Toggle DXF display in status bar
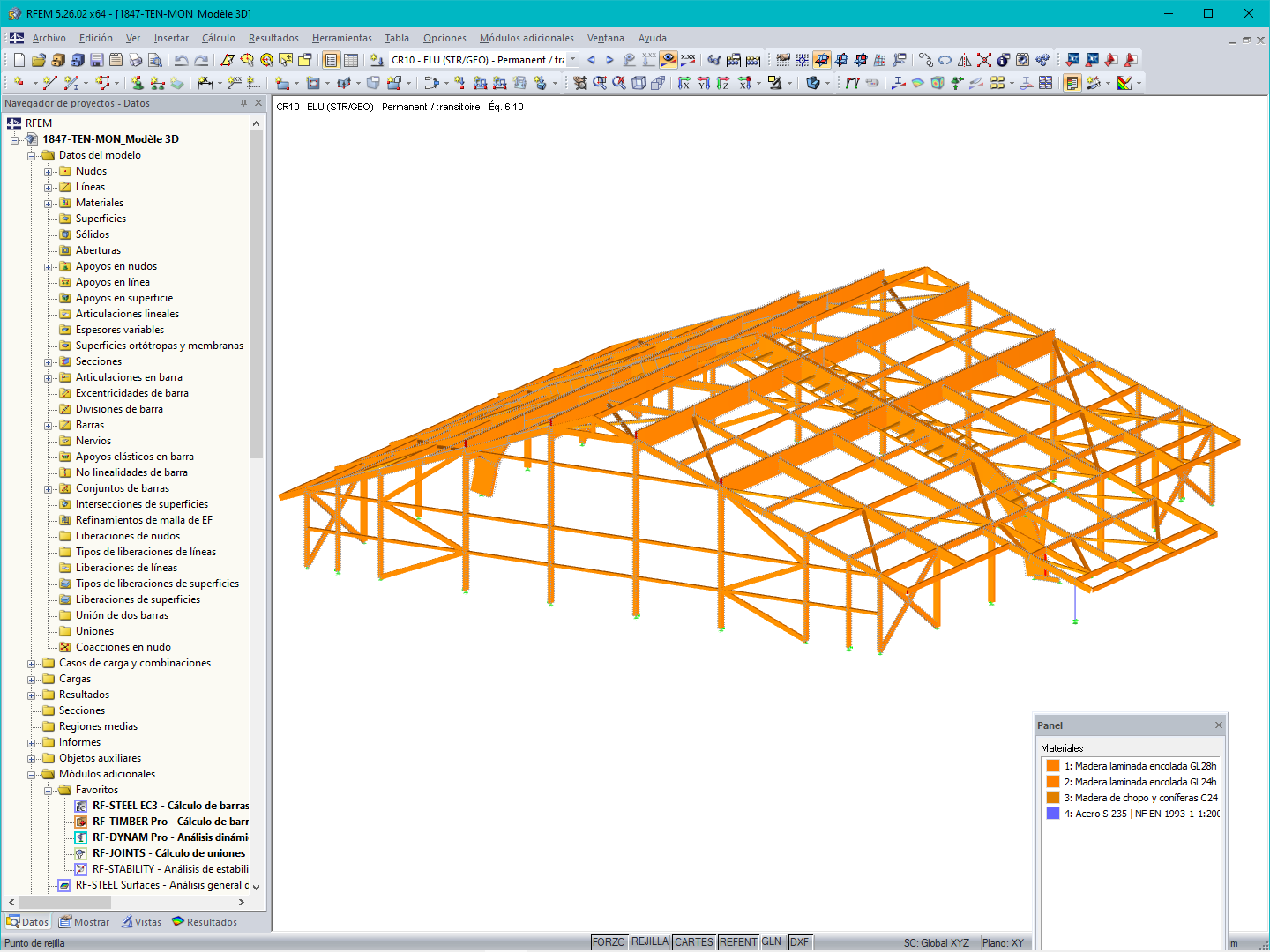The image size is (1270, 952). tap(799, 941)
